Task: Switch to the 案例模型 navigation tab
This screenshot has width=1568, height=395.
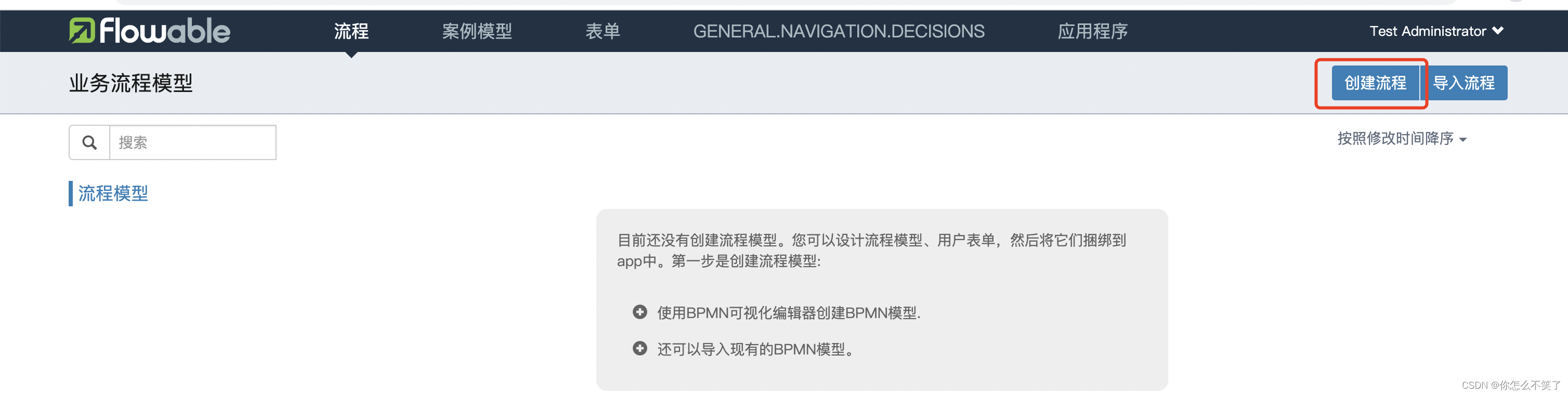Action: [478, 31]
